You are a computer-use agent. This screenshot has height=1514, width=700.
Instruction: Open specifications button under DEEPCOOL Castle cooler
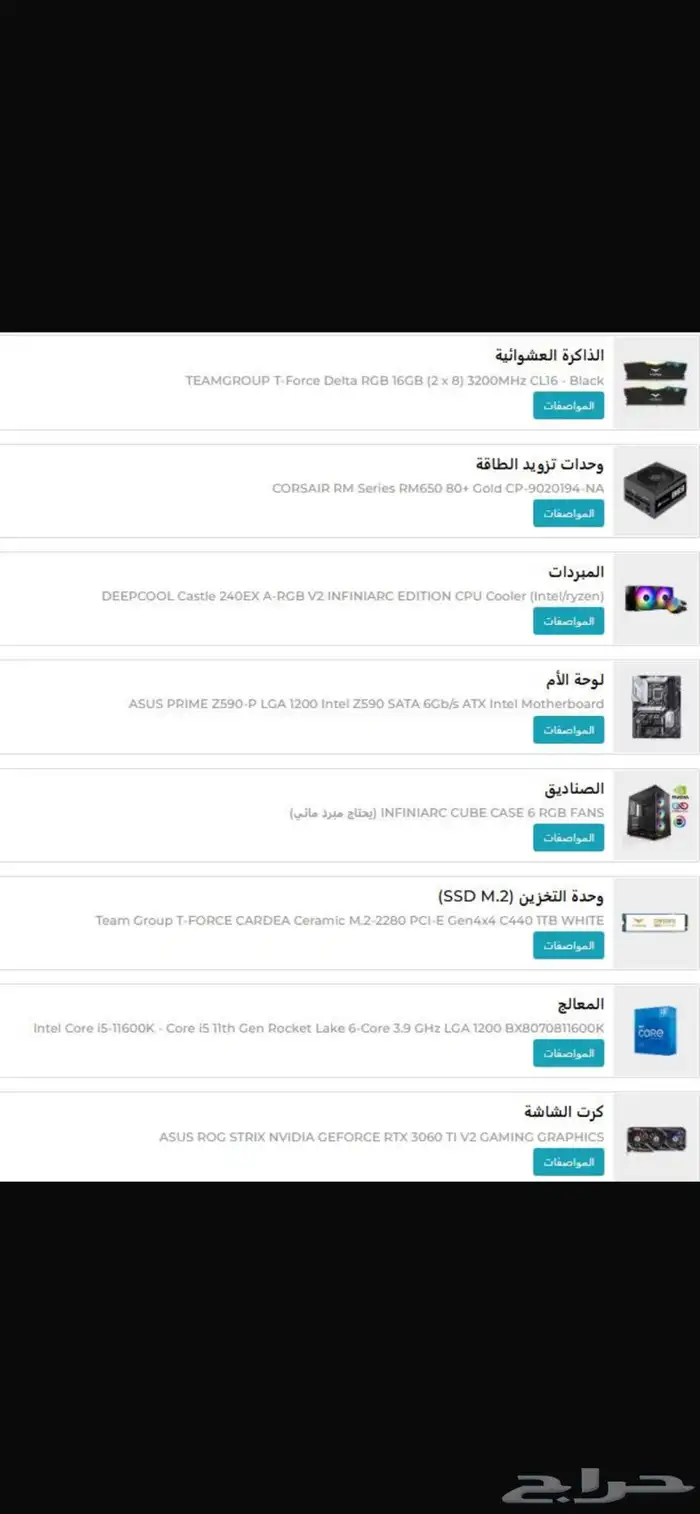click(x=568, y=621)
